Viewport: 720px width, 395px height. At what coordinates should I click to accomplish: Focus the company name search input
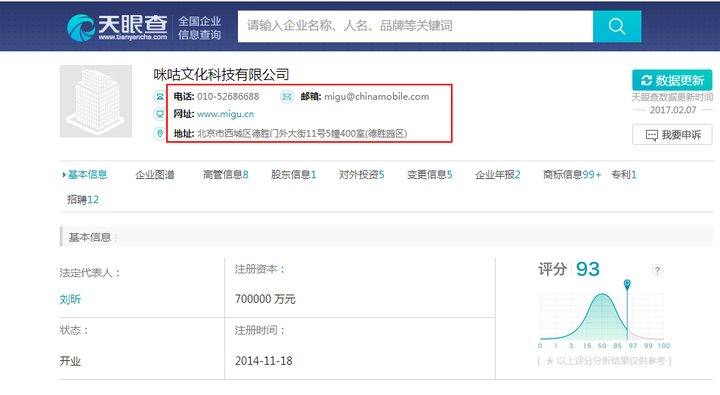tap(416, 26)
